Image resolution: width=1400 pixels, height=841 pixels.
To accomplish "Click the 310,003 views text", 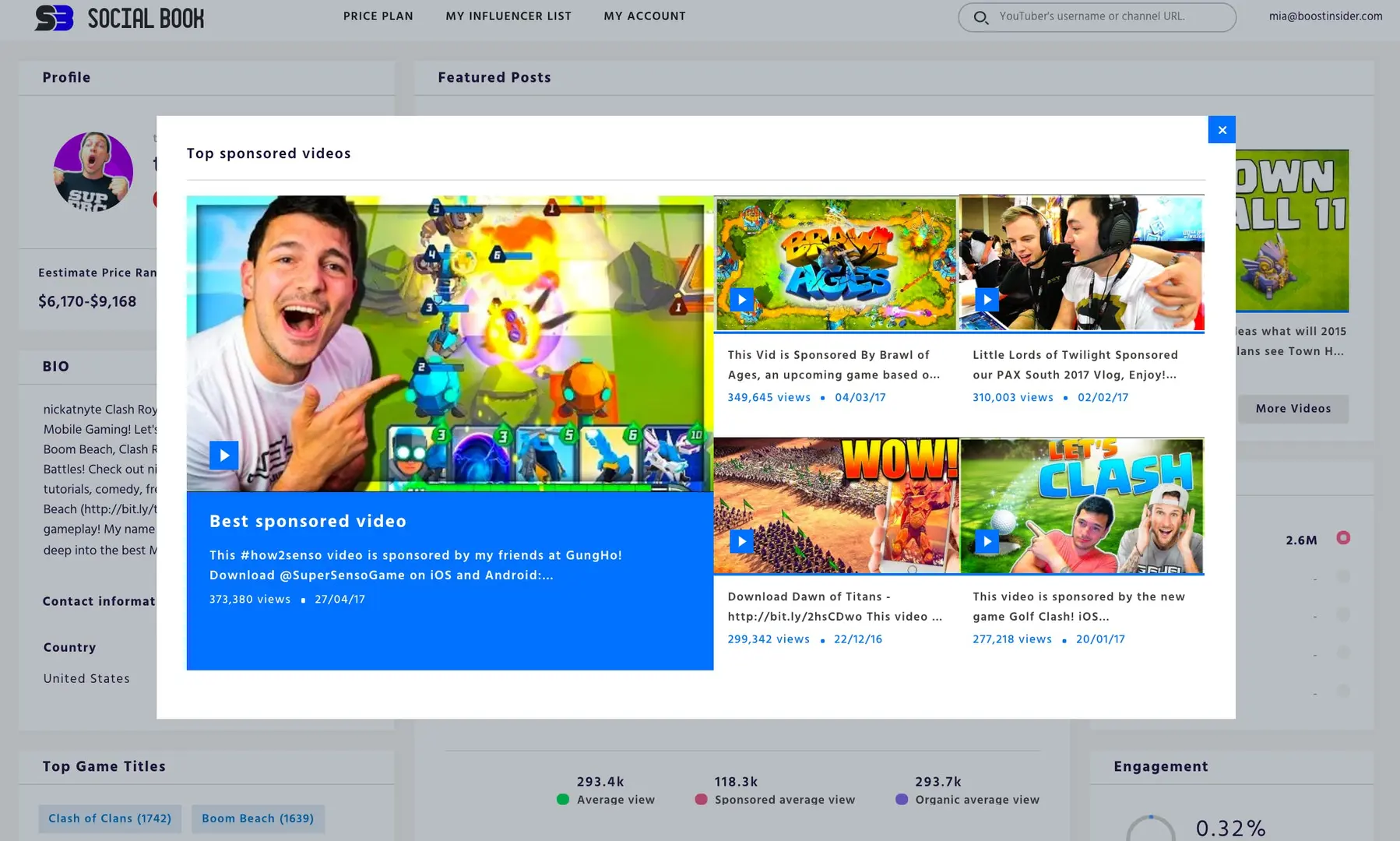I will tap(1013, 397).
